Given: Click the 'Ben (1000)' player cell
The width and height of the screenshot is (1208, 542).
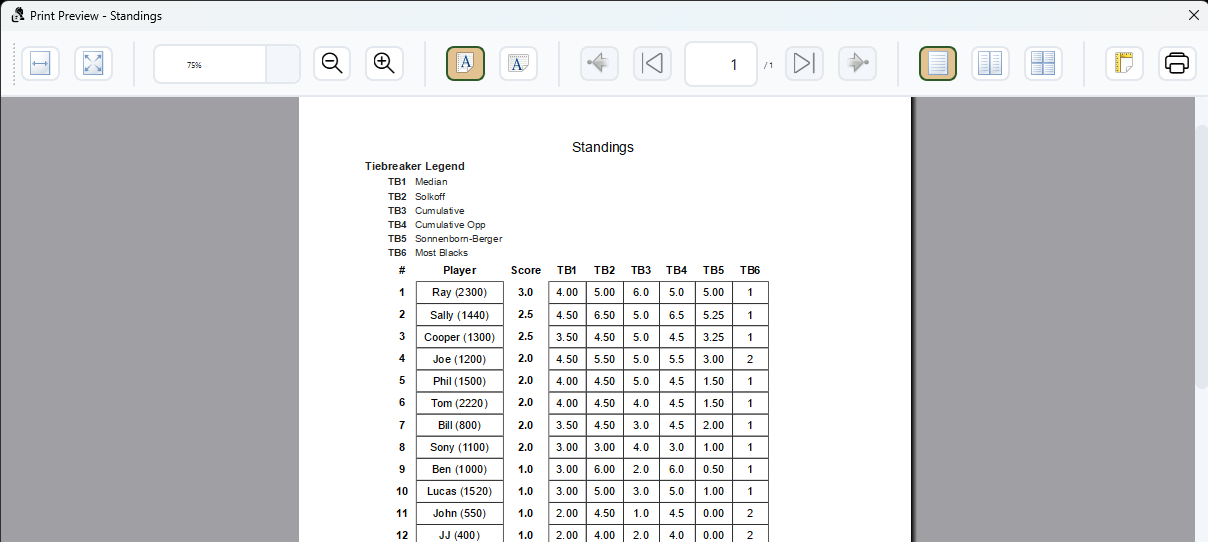Looking at the screenshot, I should pyautogui.click(x=460, y=469).
